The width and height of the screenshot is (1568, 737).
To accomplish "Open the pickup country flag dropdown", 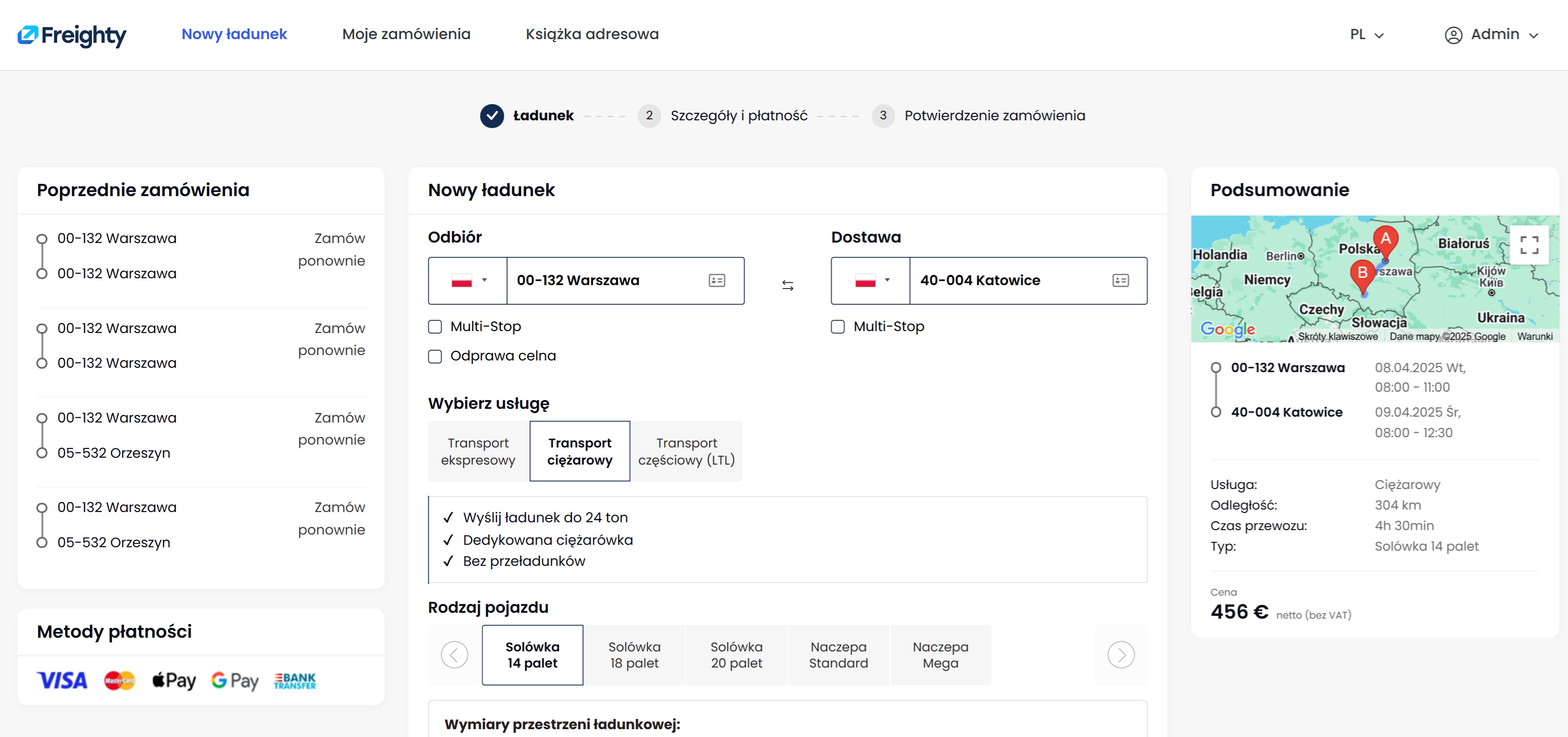I will [x=468, y=281].
